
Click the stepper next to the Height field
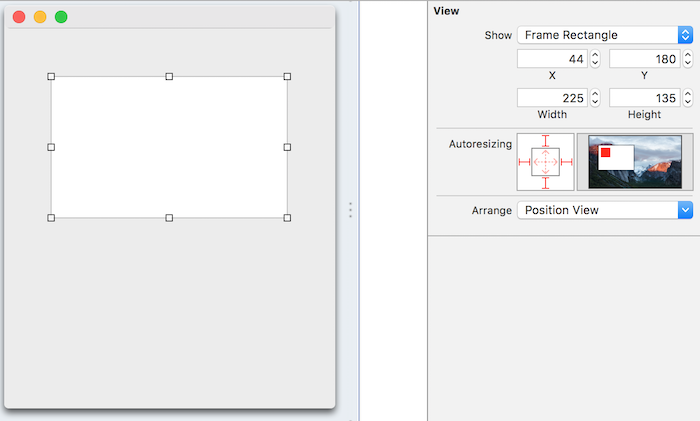(687, 98)
